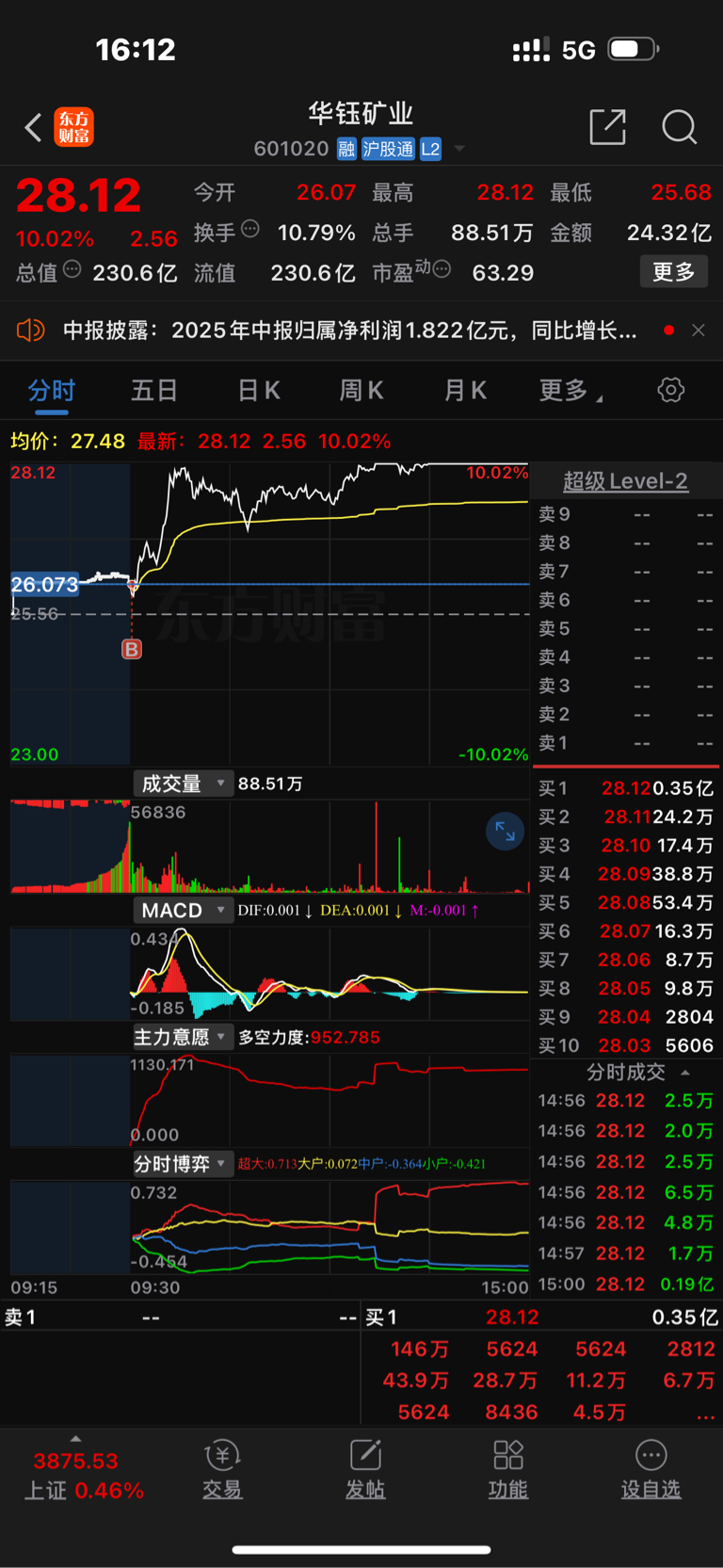
Task: Tap the info icon beside 换手
Action: [250, 229]
